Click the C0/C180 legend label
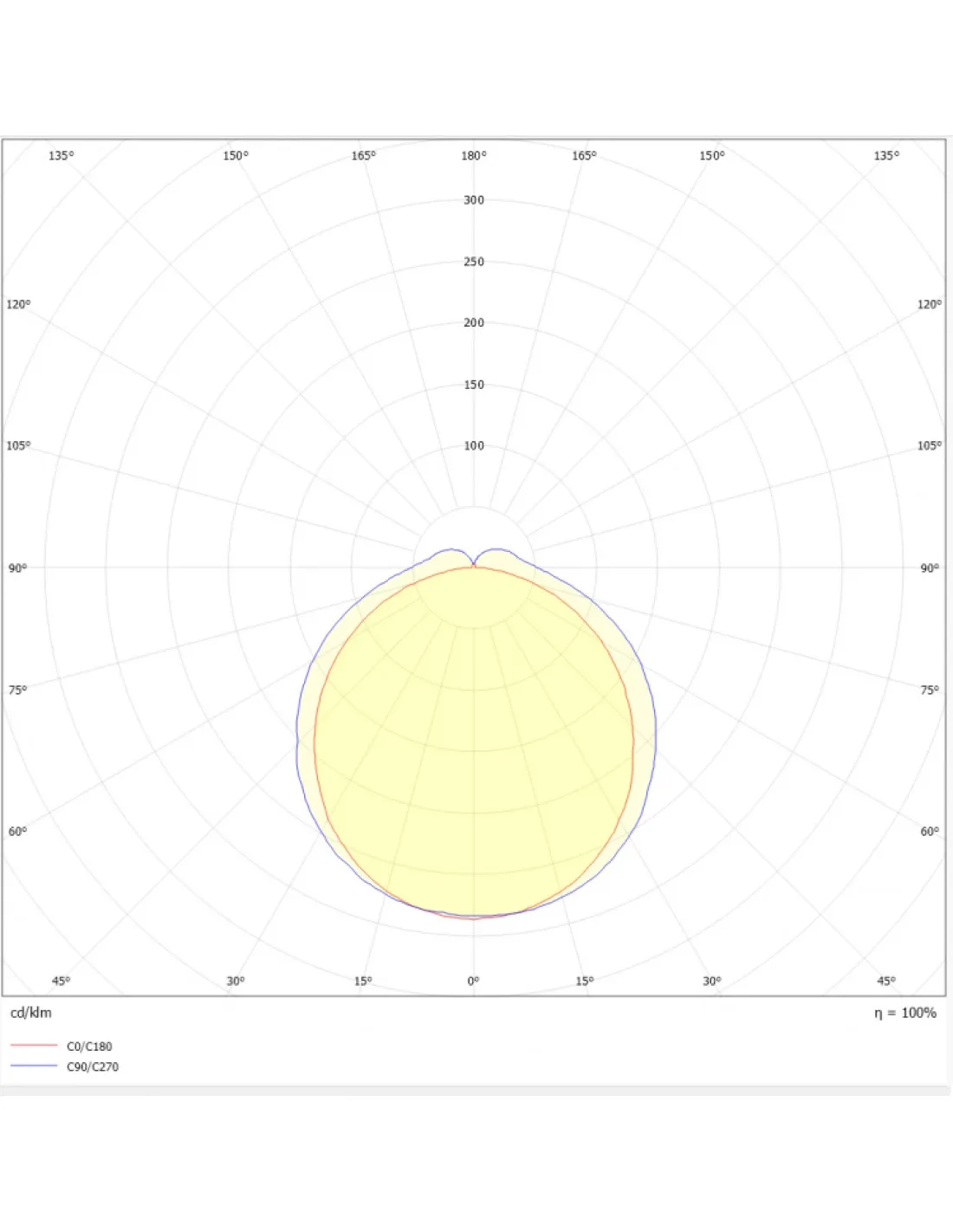Viewport: 953px width, 1232px height. coord(89,1047)
